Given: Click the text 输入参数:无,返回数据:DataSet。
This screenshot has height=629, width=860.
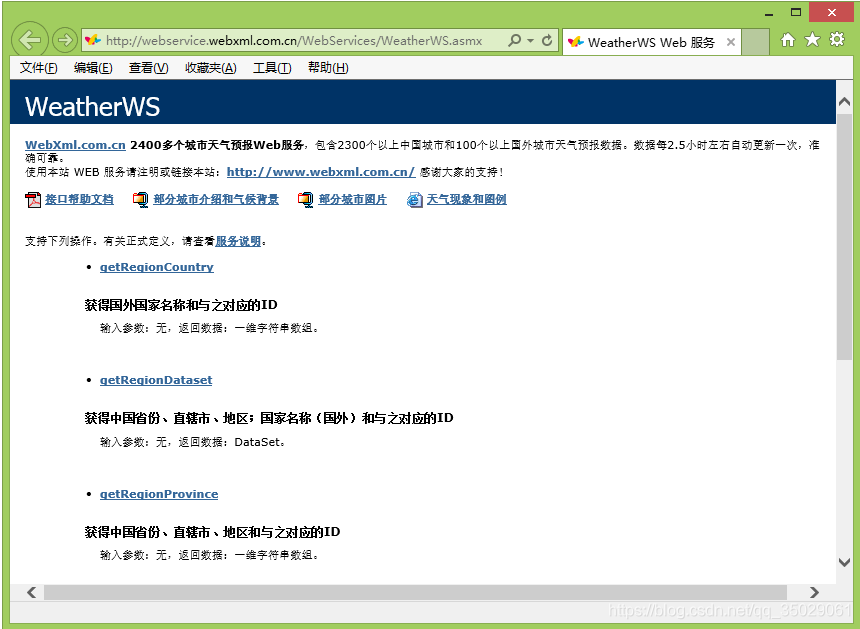Looking at the screenshot, I should [193, 442].
